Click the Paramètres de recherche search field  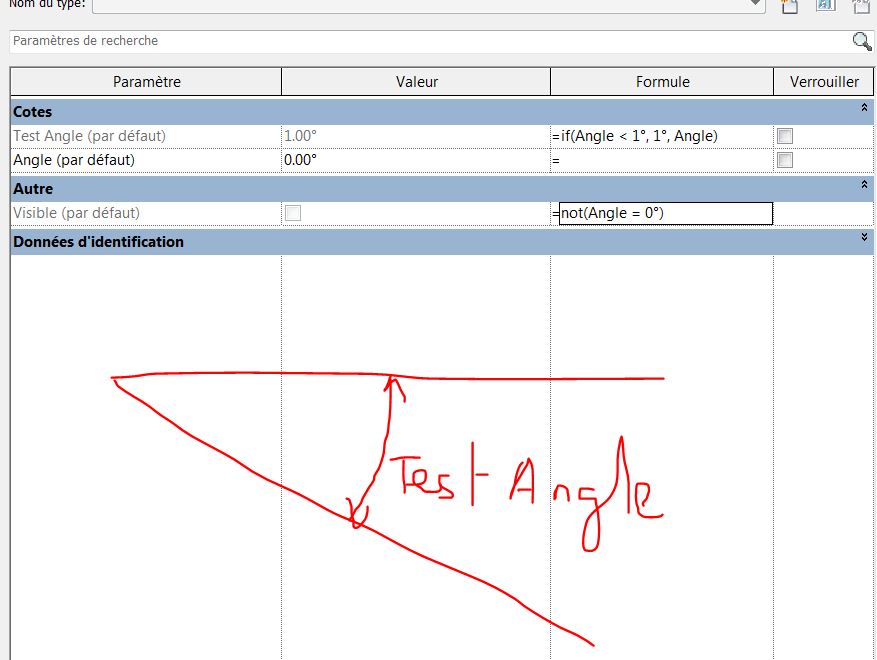[420, 41]
